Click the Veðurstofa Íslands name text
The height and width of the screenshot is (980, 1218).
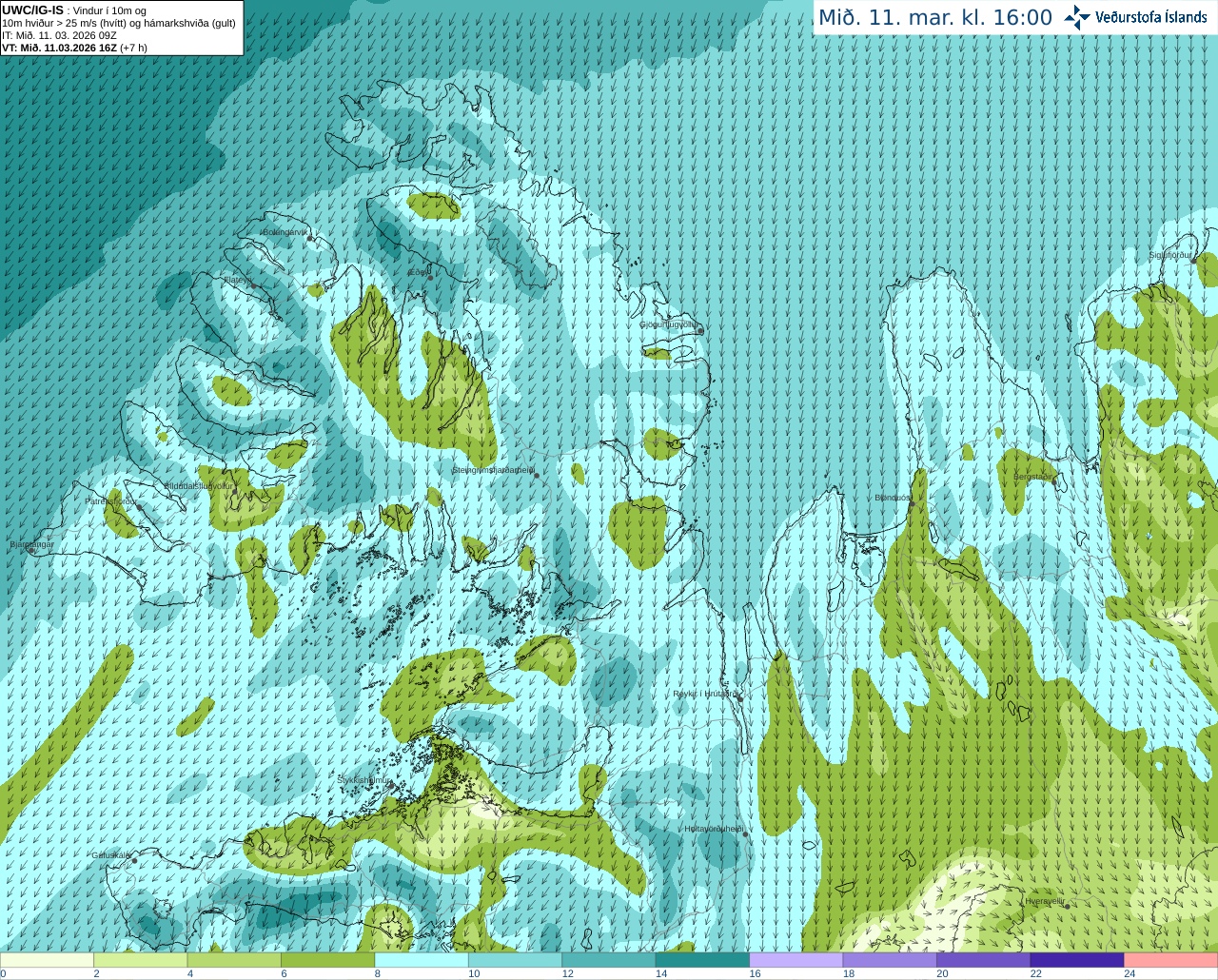click(x=1150, y=17)
